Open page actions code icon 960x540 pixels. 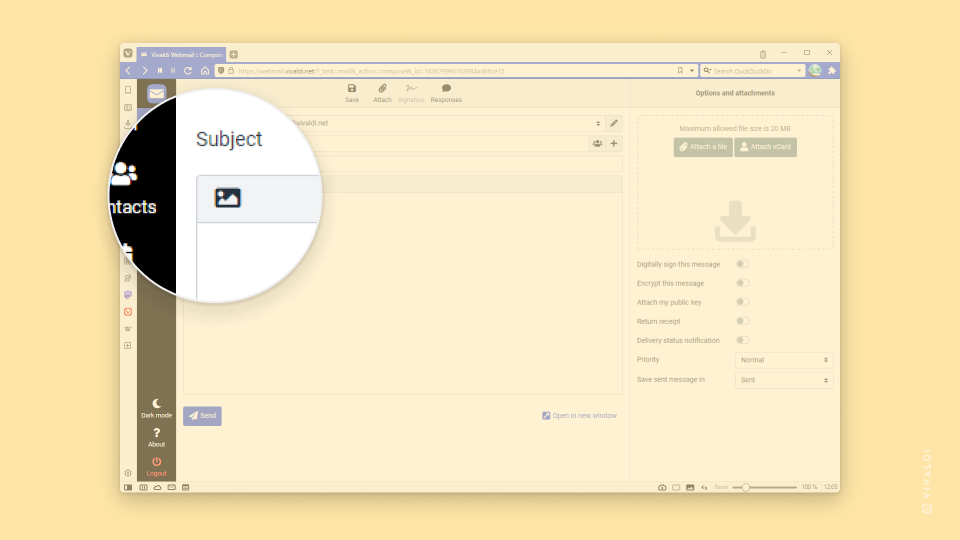[x=704, y=487]
